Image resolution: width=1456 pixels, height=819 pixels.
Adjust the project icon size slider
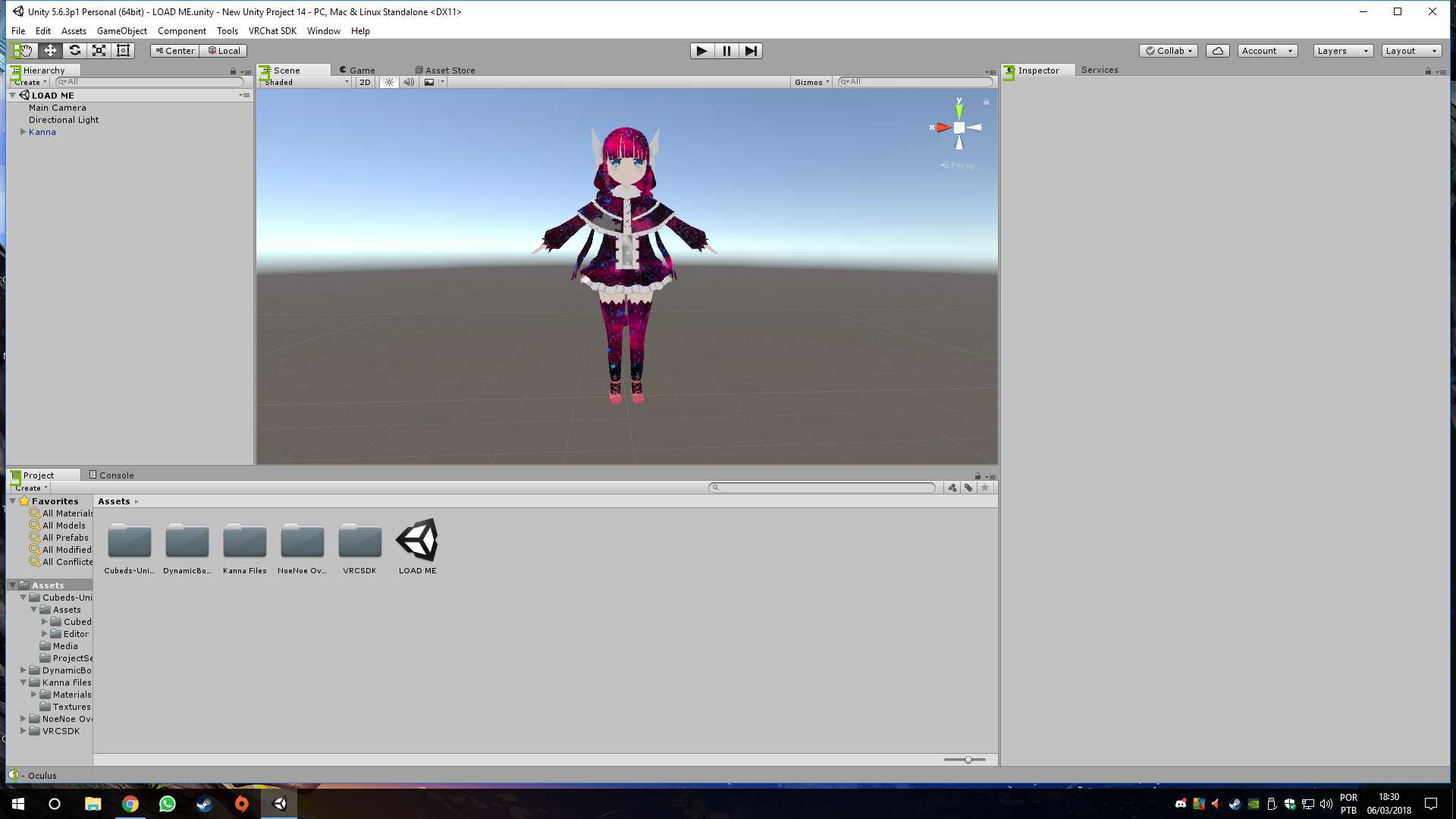[968, 759]
